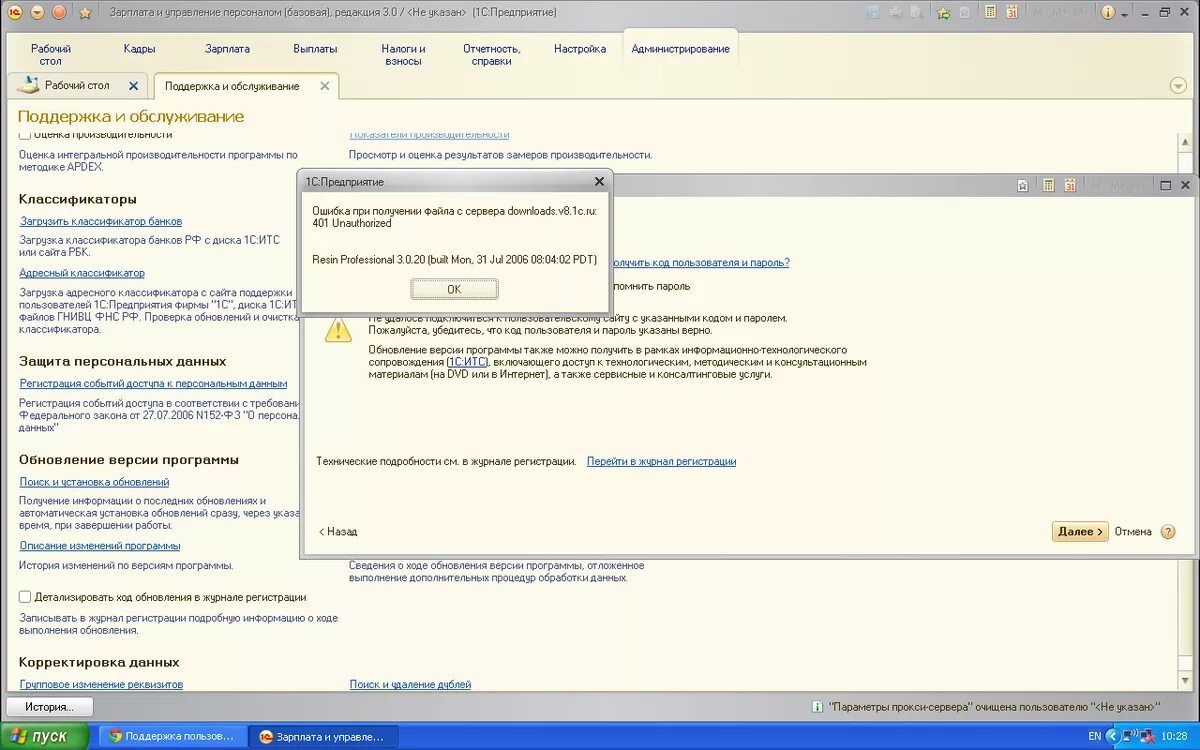The height and width of the screenshot is (750, 1200).
Task: Expand the arrow next to info icon
Action: coord(1125,14)
